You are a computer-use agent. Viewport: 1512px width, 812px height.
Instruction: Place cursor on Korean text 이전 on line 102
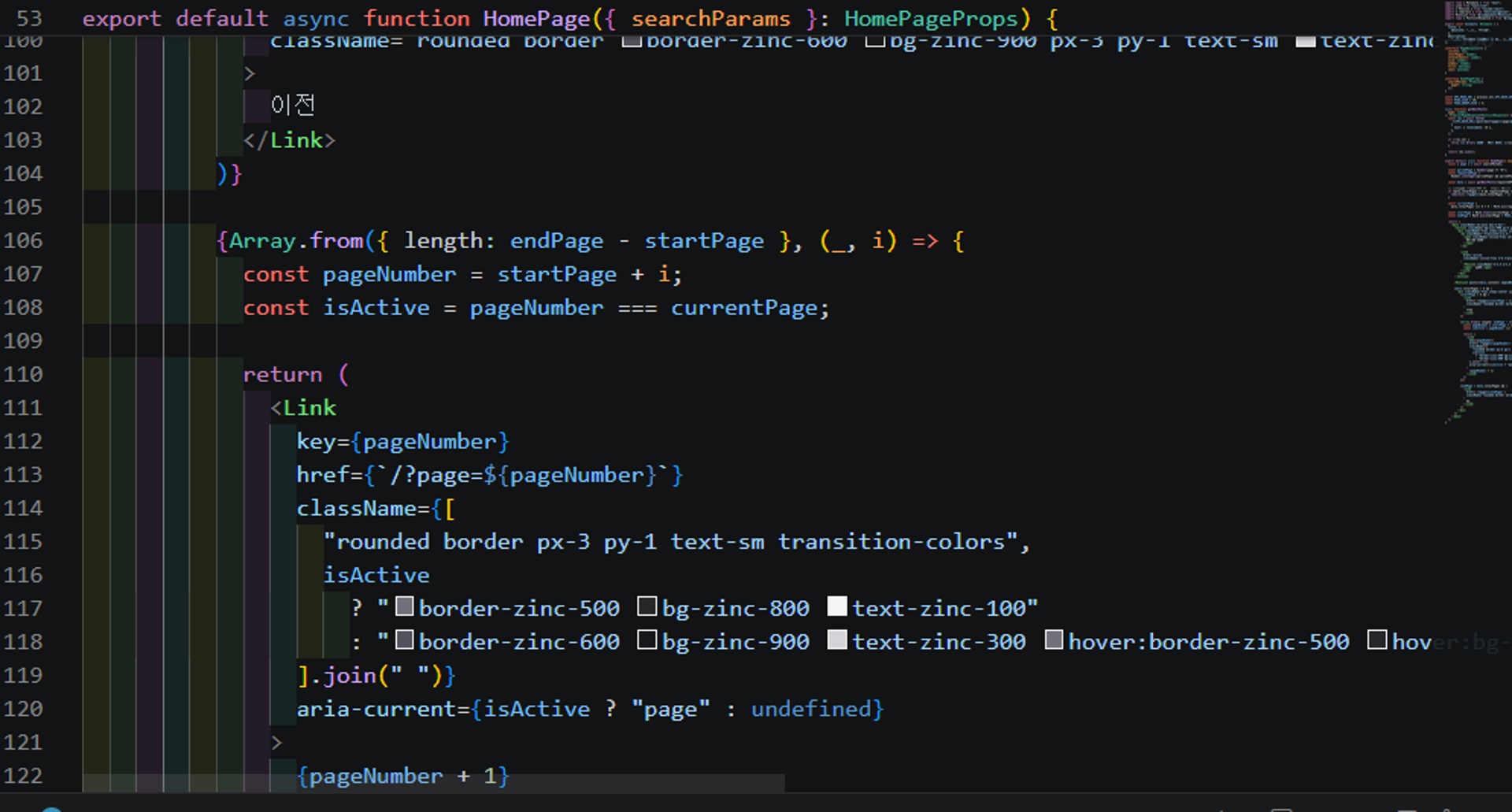(x=293, y=106)
